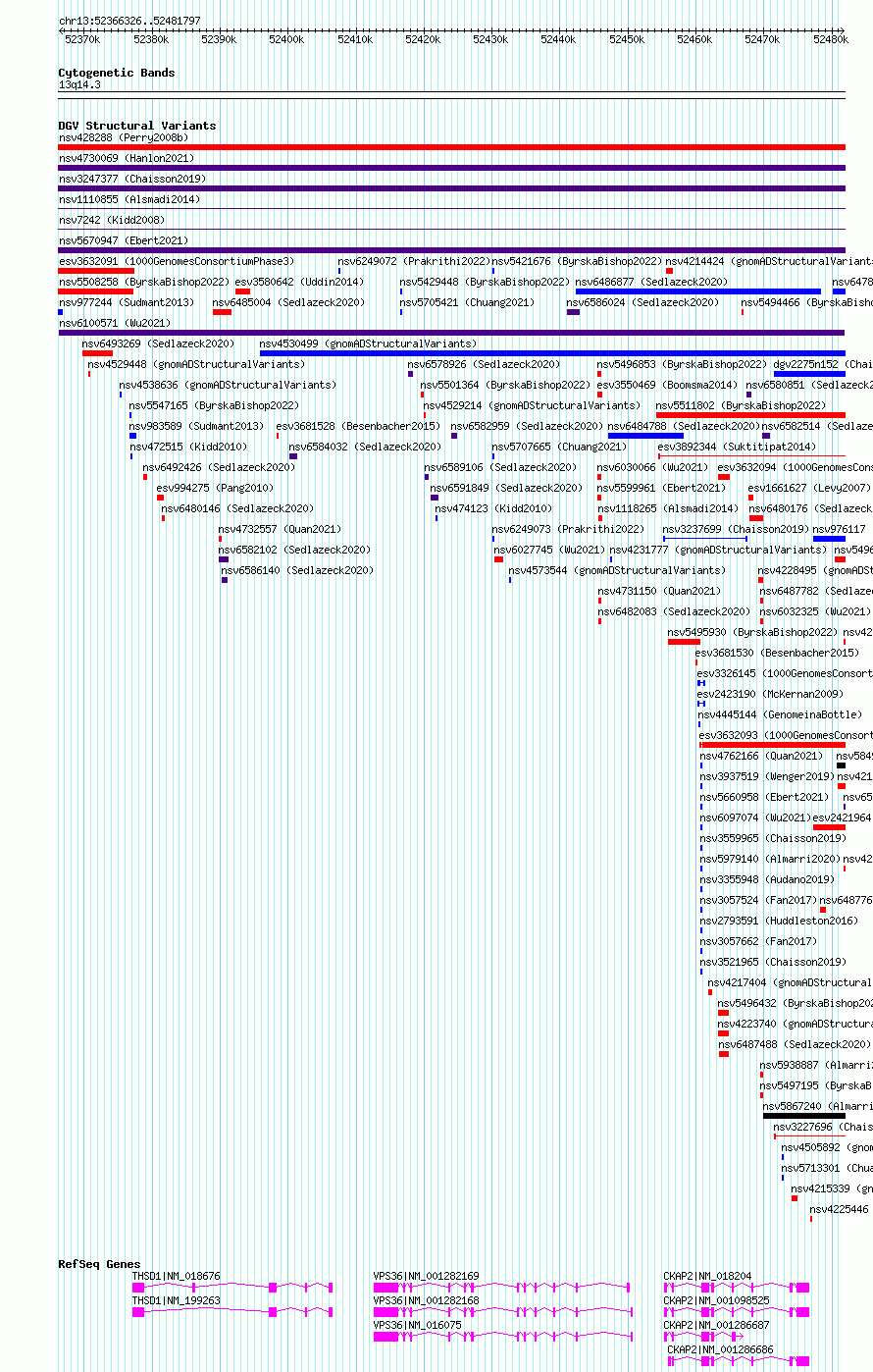Screen dimensions: 873x1372
Task: Click the nsv6493269 (Sedlazeck2020) label
Action: pyautogui.click(x=159, y=343)
